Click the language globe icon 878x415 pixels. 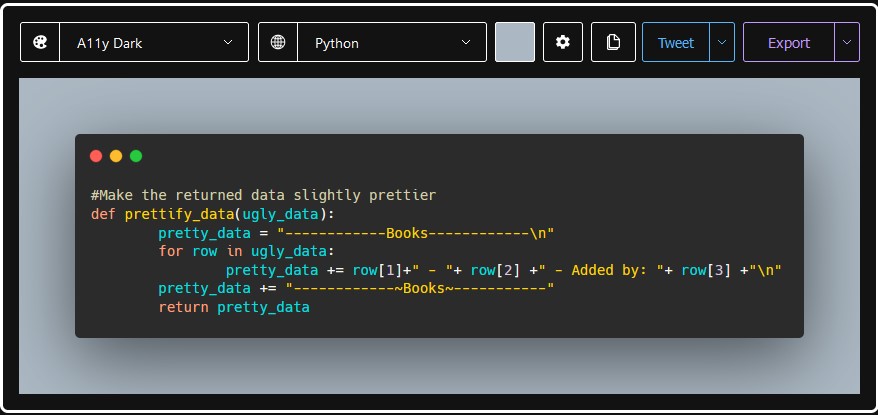point(278,43)
